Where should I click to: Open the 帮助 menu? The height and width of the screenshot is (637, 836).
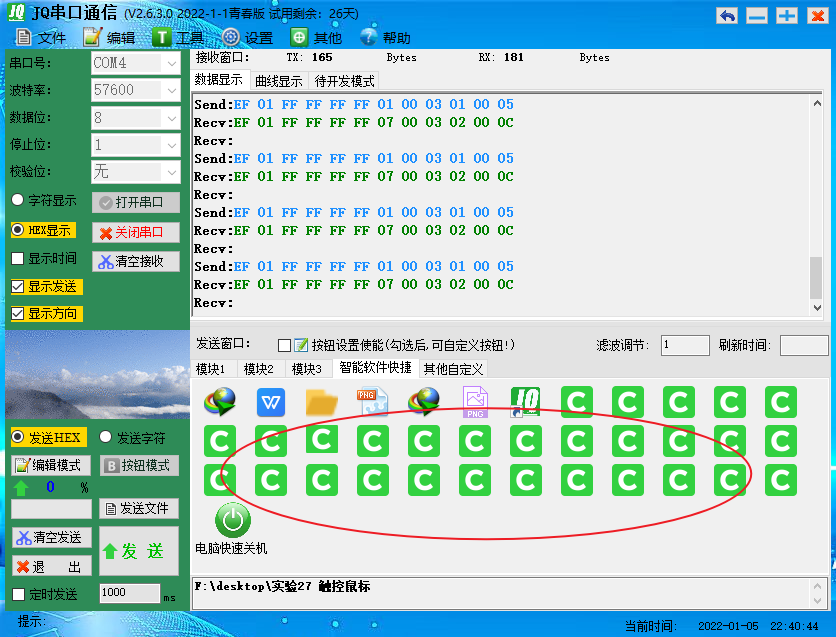[x=385, y=38]
